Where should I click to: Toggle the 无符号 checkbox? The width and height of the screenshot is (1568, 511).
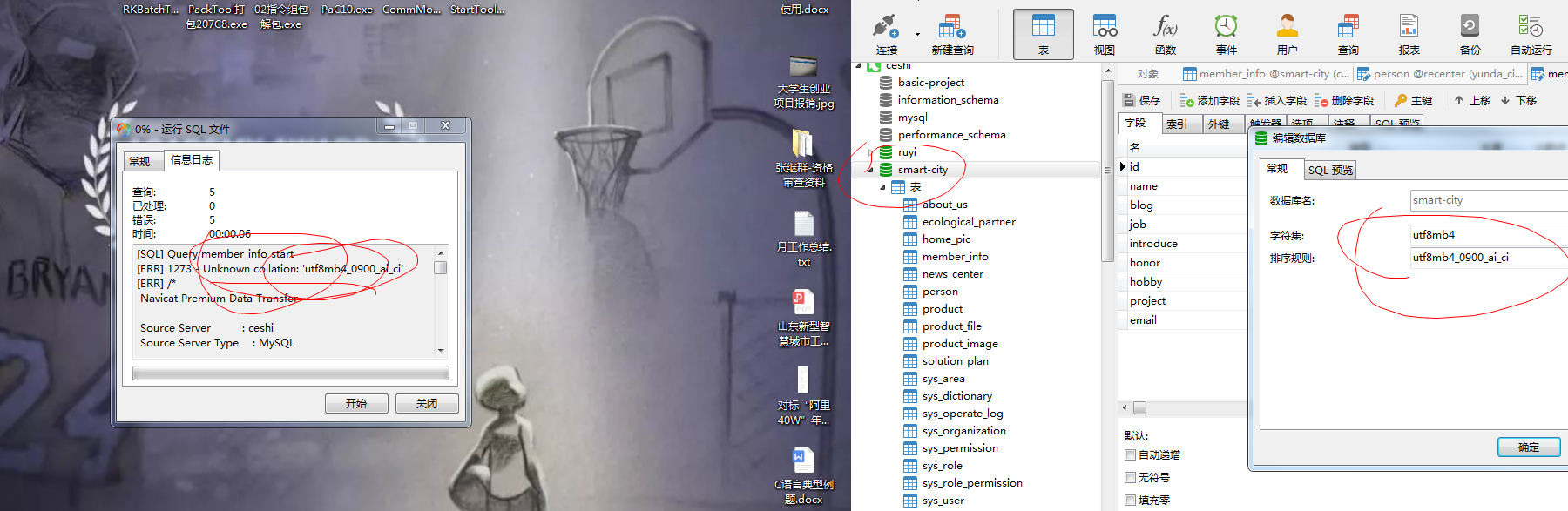[1130, 478]
